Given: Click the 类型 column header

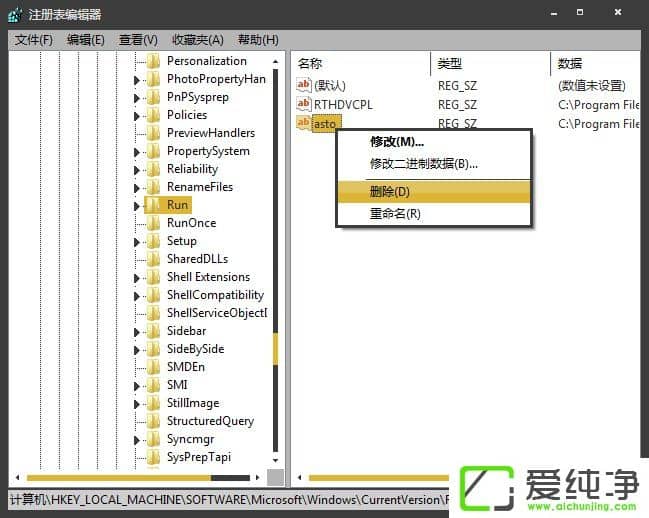Looking at the screenshot, I should 450,64.
